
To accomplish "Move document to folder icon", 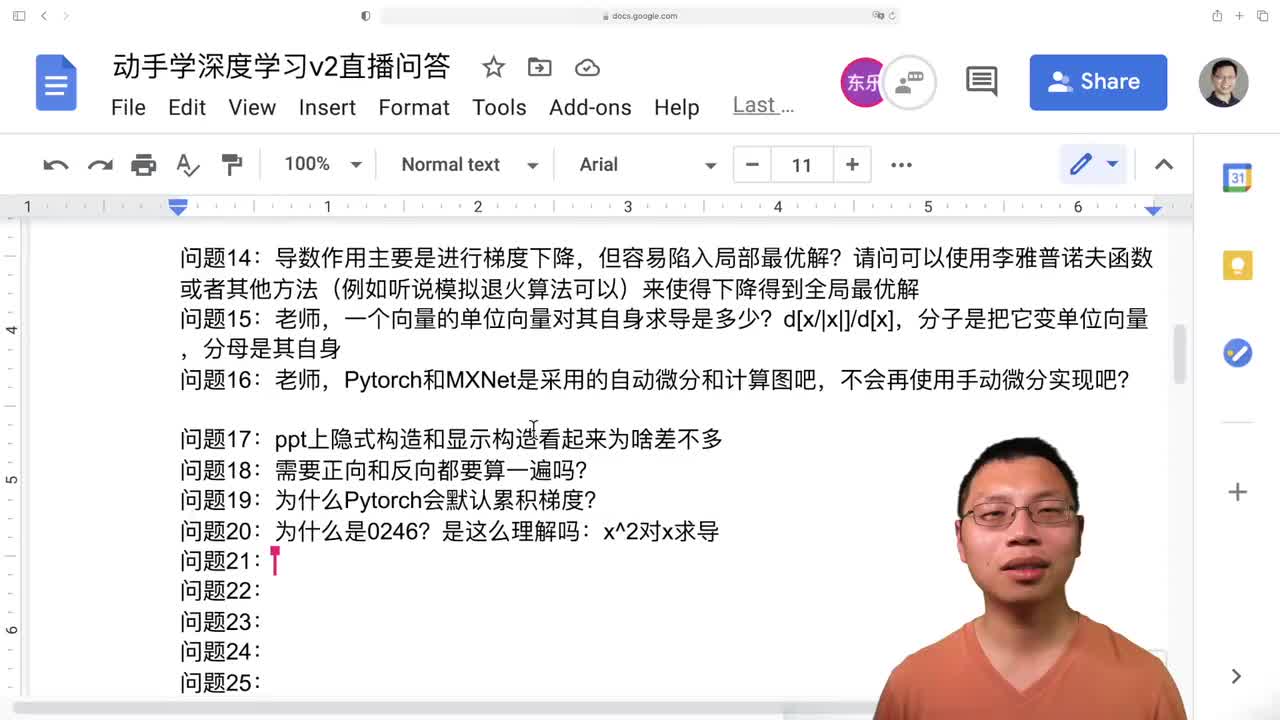I will point(540,67).
